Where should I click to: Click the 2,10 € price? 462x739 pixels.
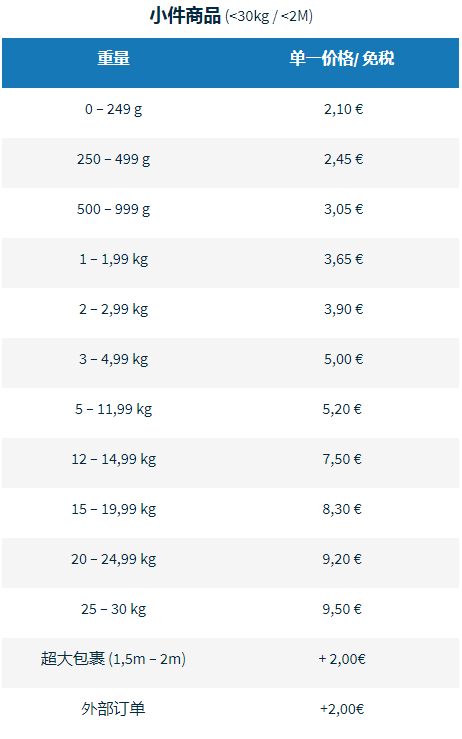click(343, 109)
